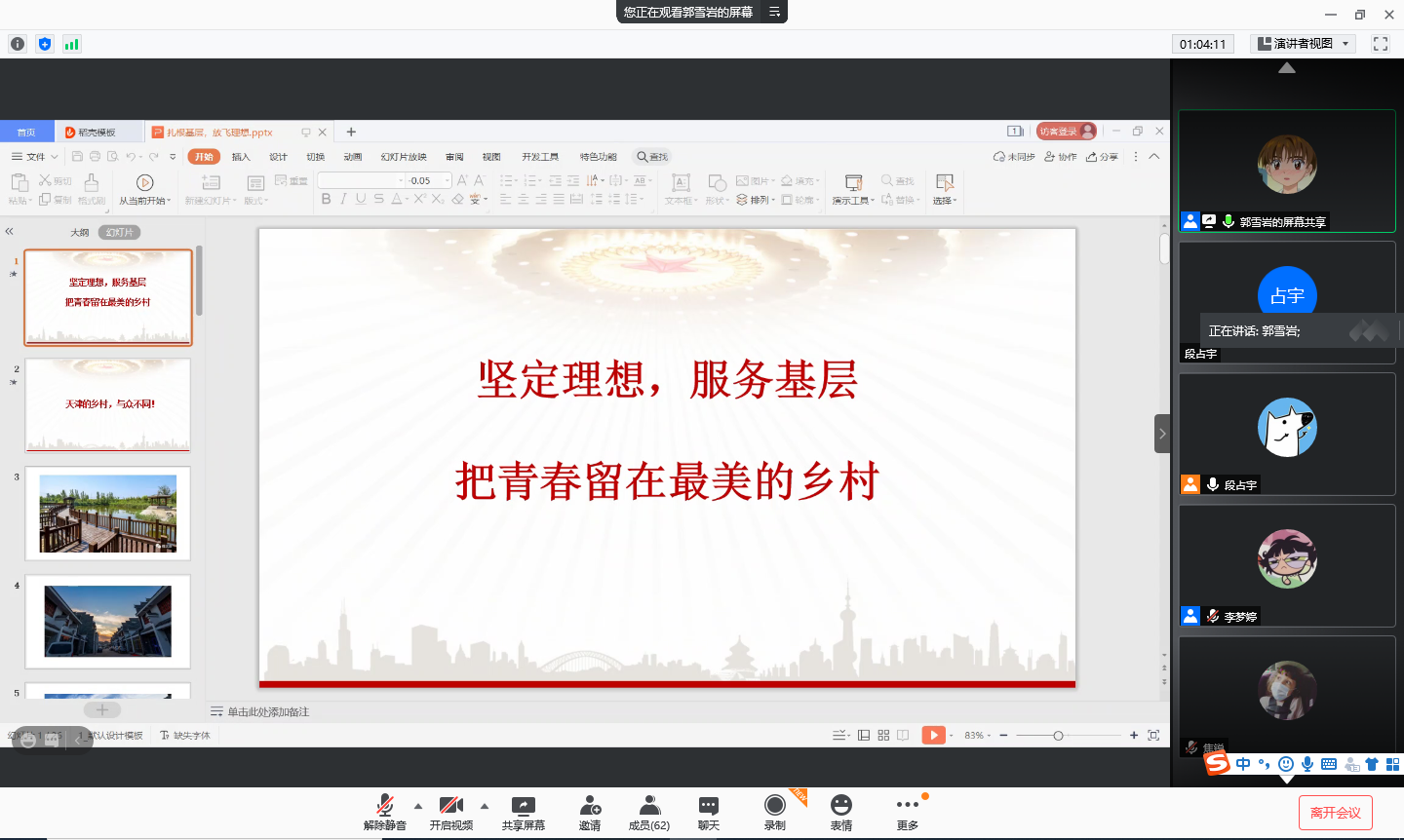Image resolution: width=1404 pixels, height=840 pixels.
Task: Select 李梦婷 participant tile
Action: pos(1287,566)
